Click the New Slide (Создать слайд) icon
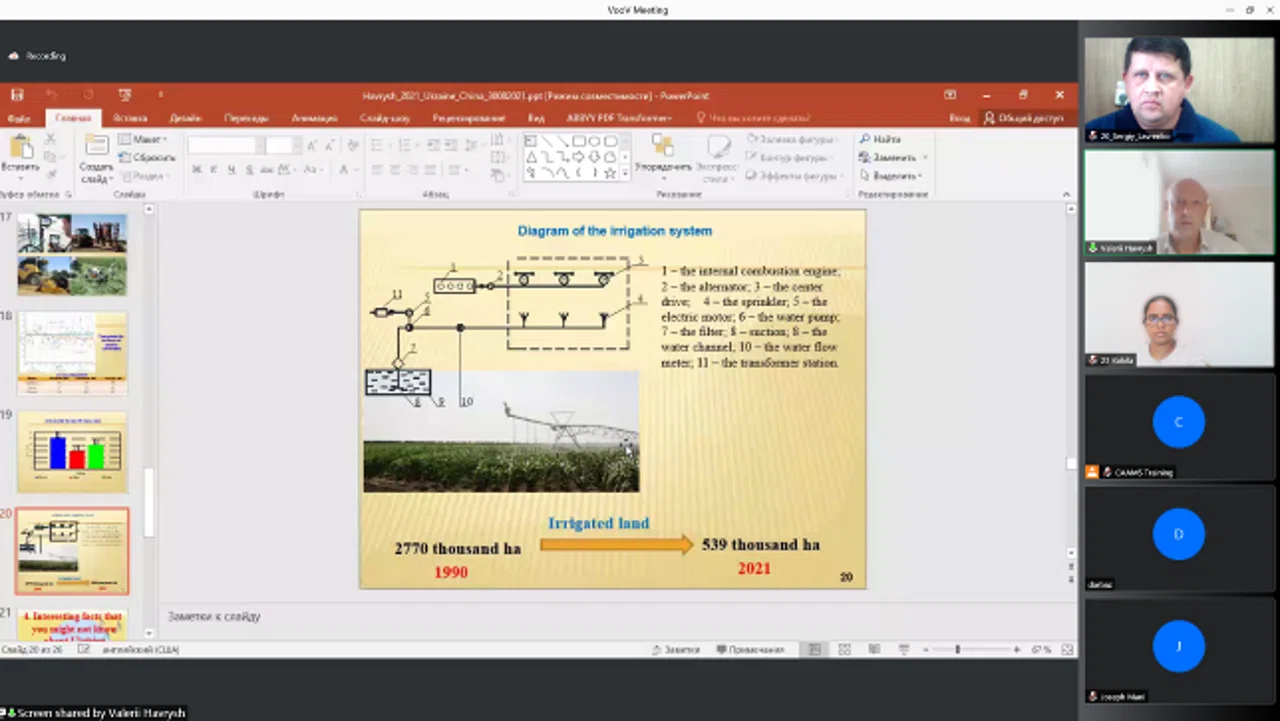 pyautogui.click(x=97, y=146)
